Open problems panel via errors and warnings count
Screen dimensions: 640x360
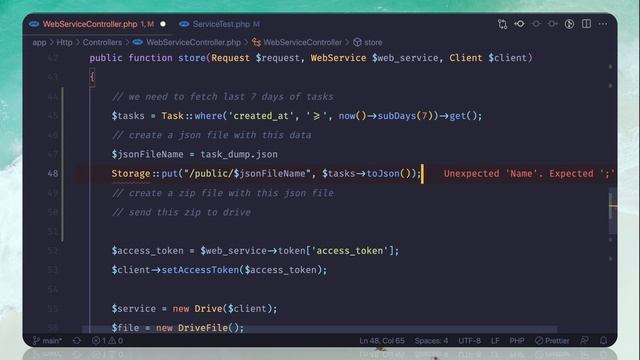(x=107, y=340)
